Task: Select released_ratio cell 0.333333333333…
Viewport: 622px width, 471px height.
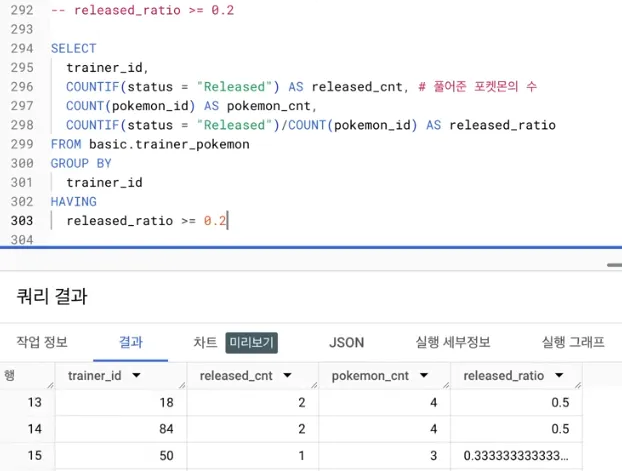Action: [x=516, y=456]
